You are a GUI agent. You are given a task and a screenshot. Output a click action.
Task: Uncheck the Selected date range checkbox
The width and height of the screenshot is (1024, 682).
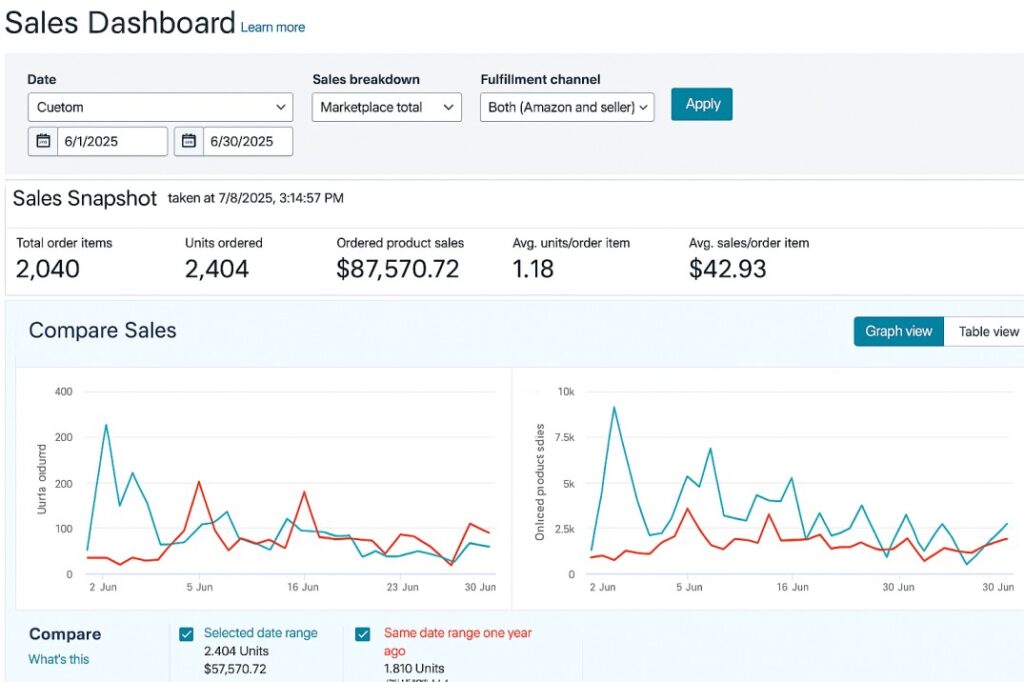[186, 634]
